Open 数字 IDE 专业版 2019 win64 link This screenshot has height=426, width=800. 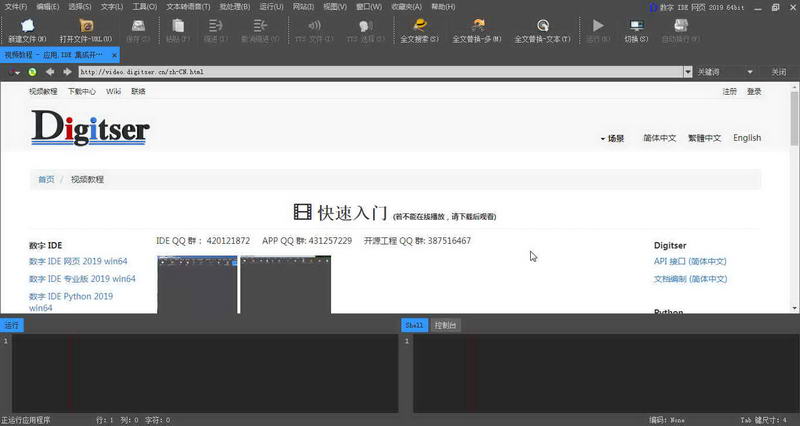82,279
